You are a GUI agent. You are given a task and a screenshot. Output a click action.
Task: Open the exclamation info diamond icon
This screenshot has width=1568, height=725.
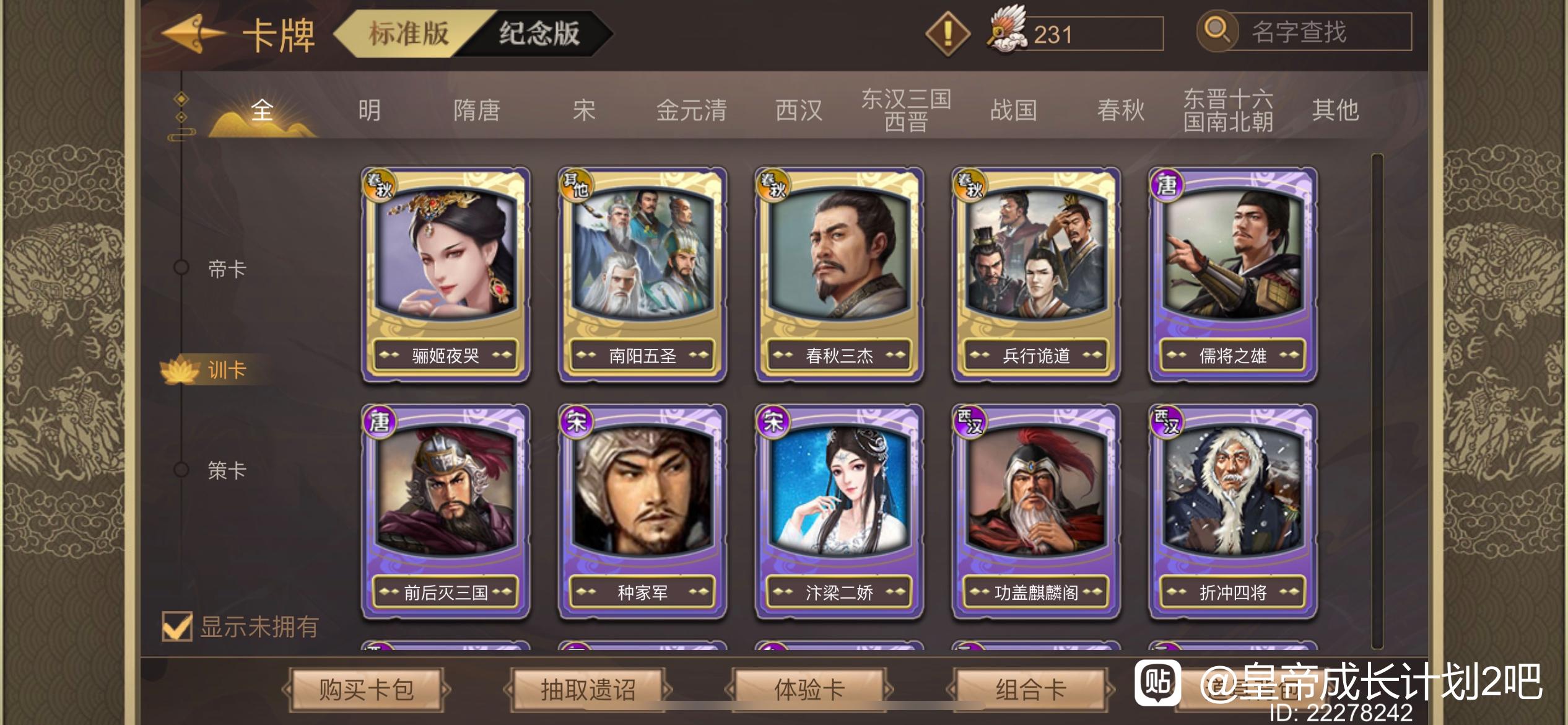click(947, 33)
